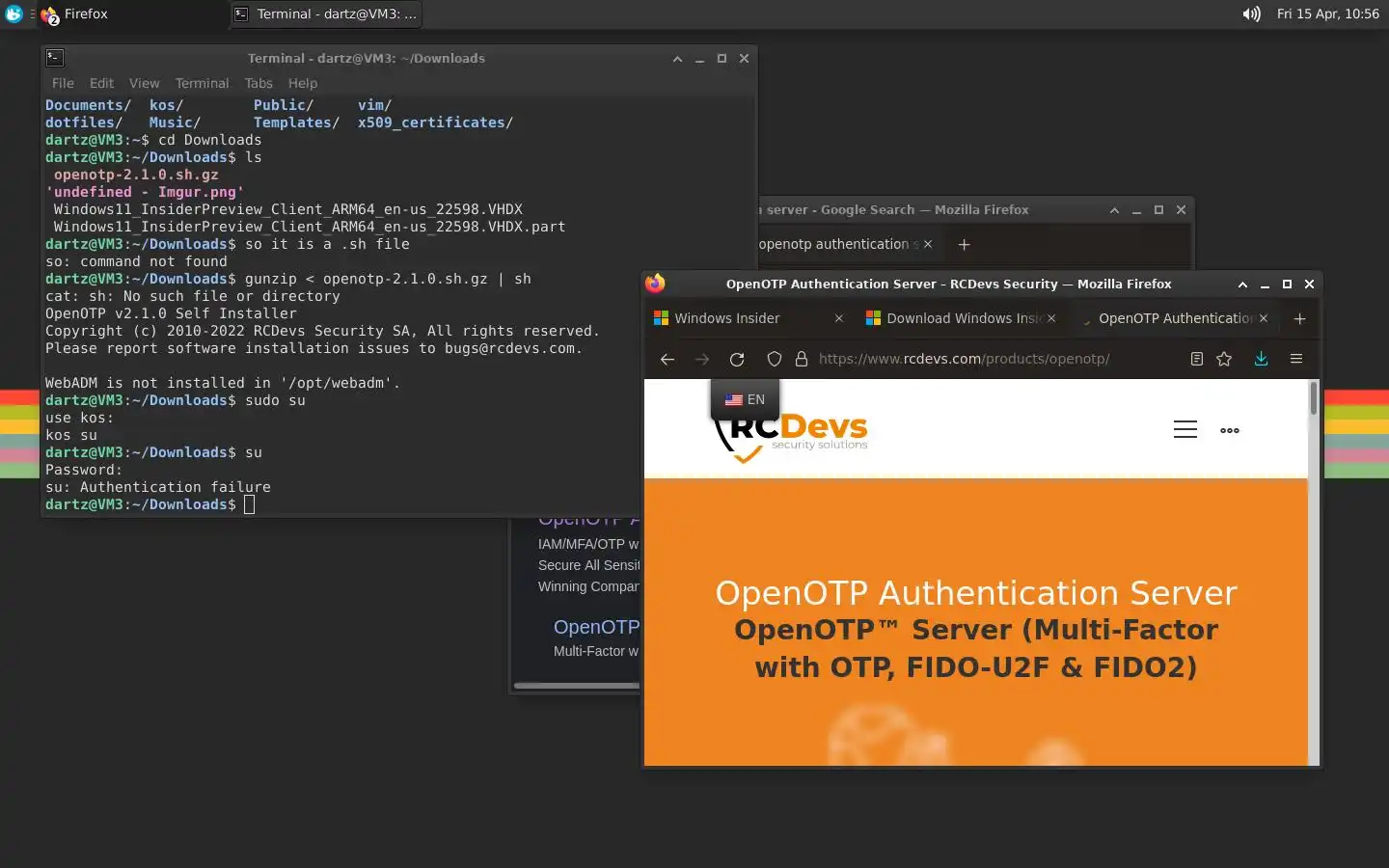Viewport: 1389px width, 868px height.
Task: Select the OpenOTP Authentication tab
Action: 1174,318
